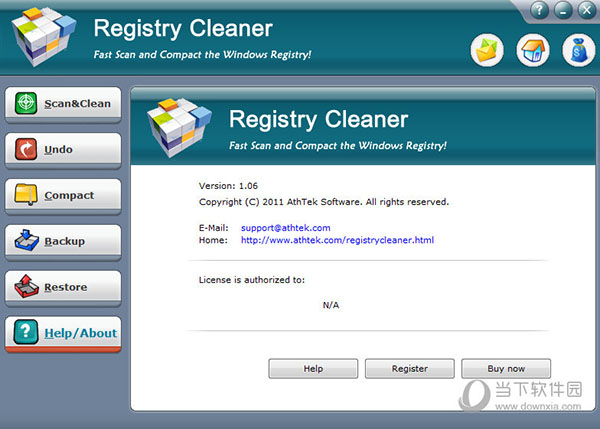600x429 pixels.
Task: Open the Backup section
Action: (63, 242)
